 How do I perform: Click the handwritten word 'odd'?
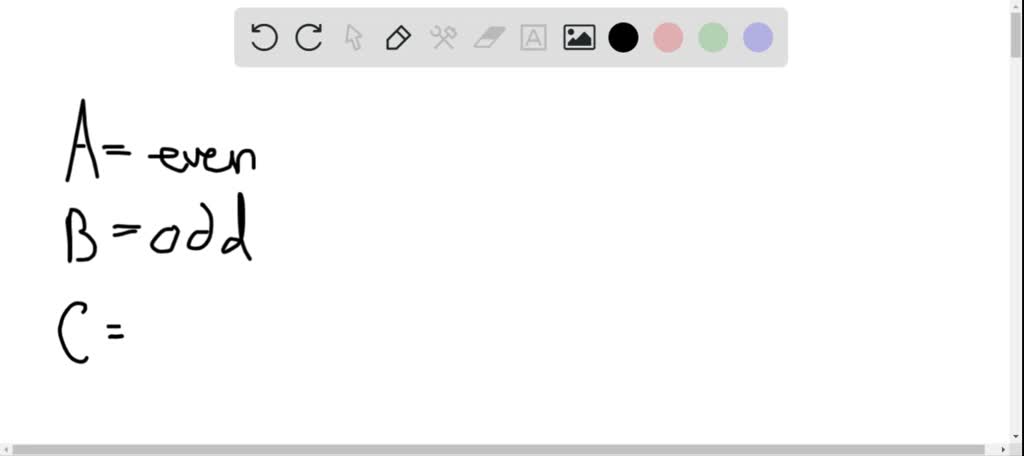201,229
